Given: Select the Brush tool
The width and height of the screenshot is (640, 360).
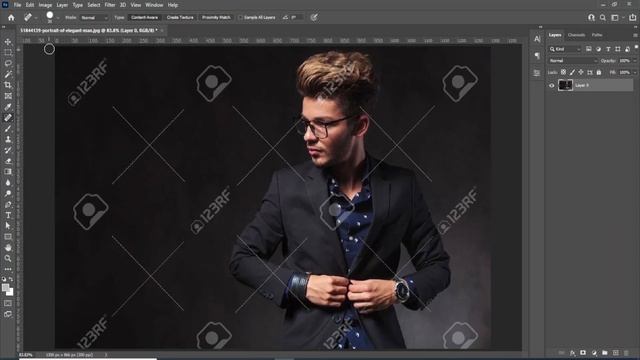Looking at the screenshot, I should tap(8, 129).
